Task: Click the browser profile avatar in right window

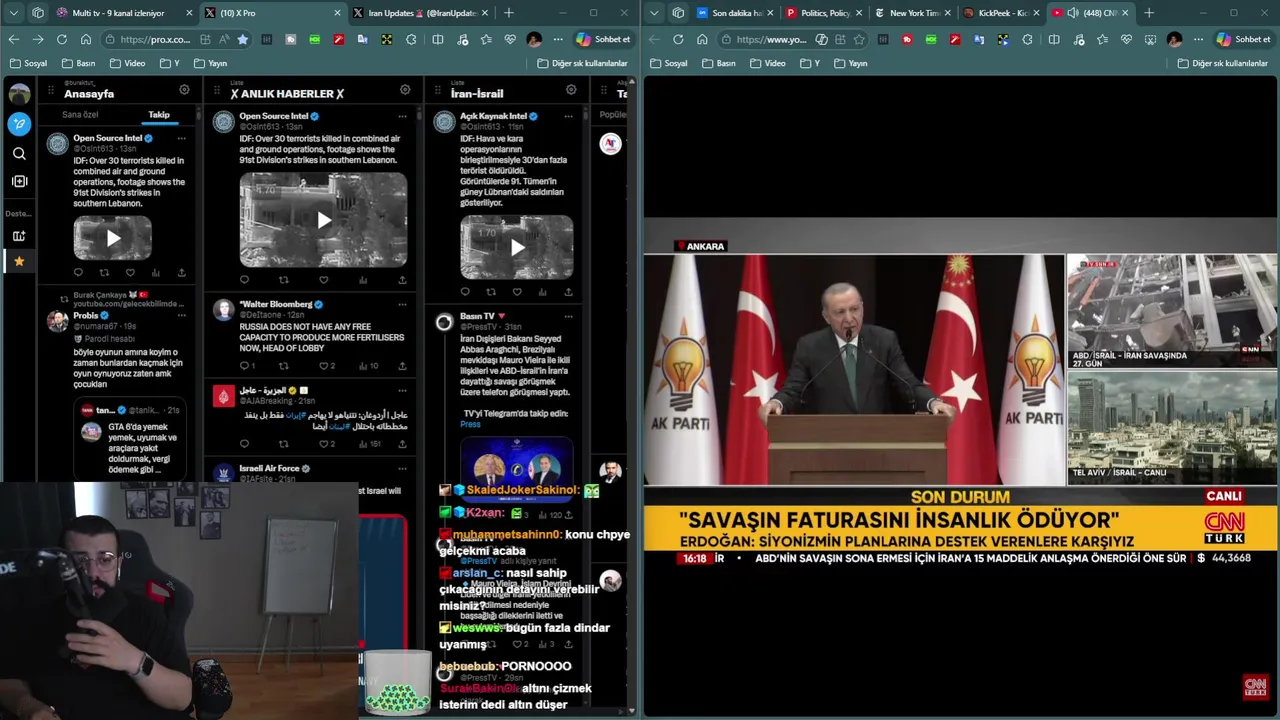Action: click(x=1174, y=39)
